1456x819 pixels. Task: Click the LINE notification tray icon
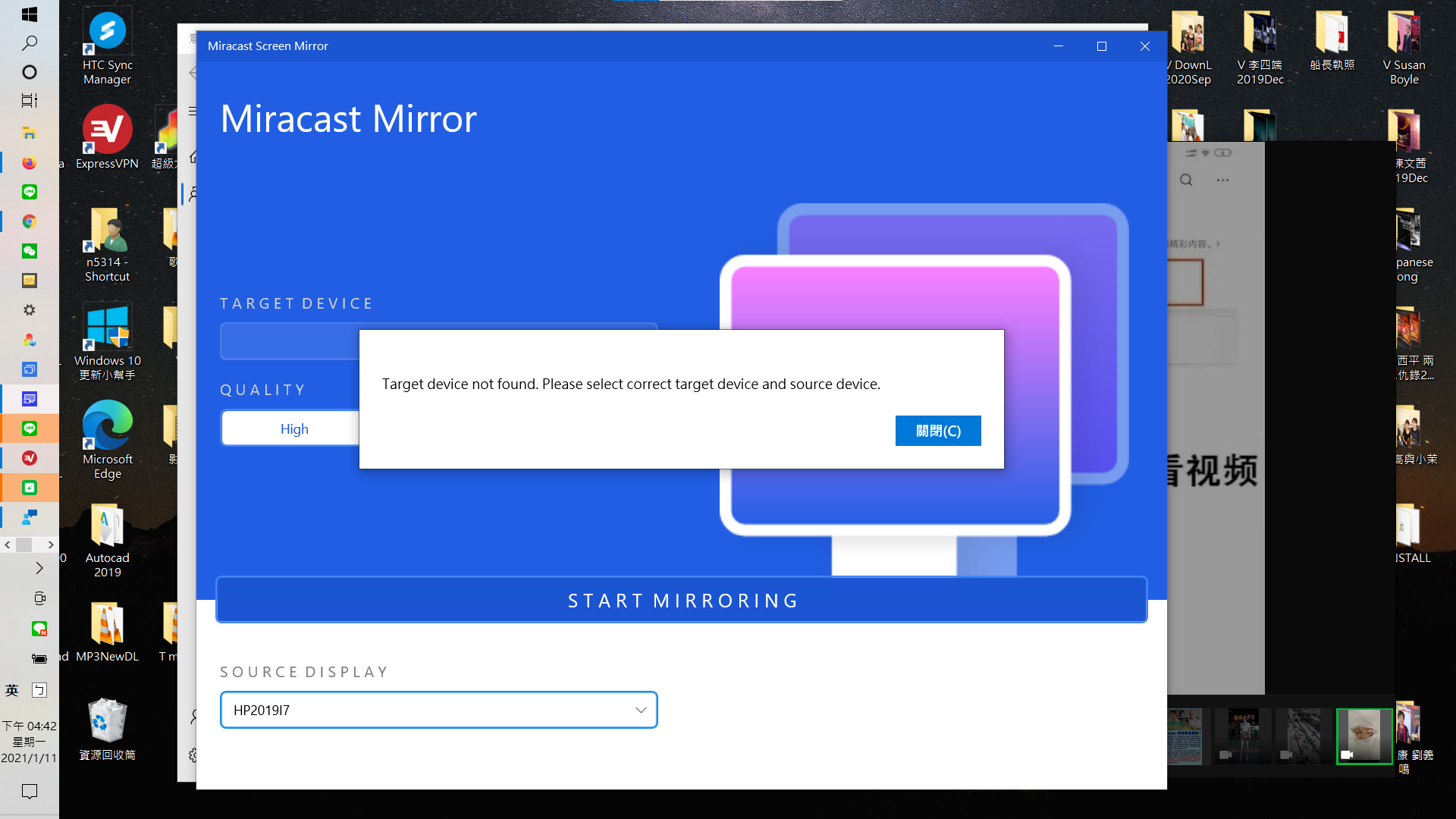(39, 629)
